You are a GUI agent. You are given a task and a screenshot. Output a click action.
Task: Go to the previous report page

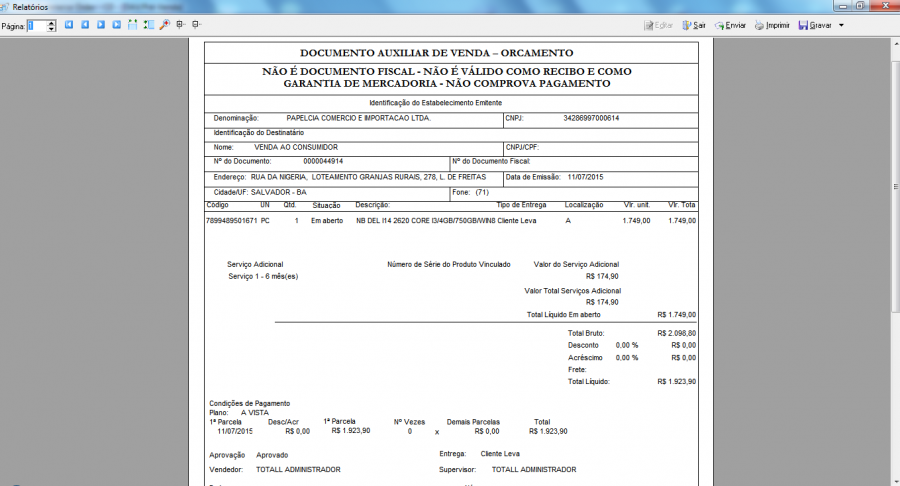pos(85,25)
